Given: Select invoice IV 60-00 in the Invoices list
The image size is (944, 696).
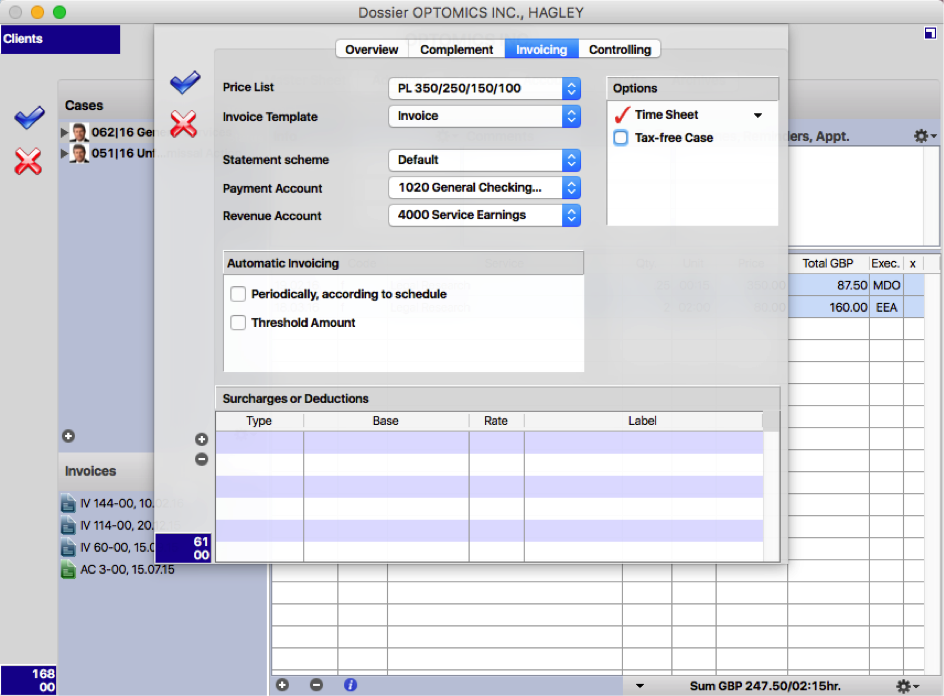Looking at the screenshot, I should point(110,548).
